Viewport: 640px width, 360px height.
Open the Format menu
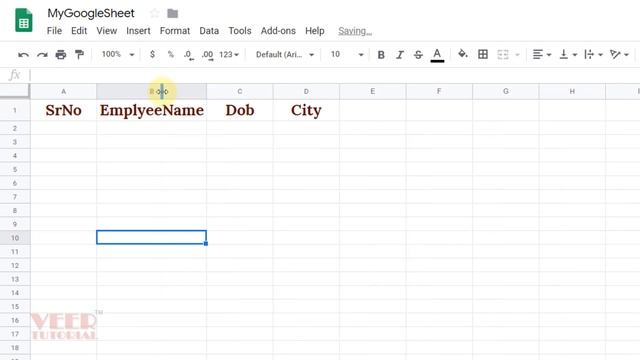175,31
